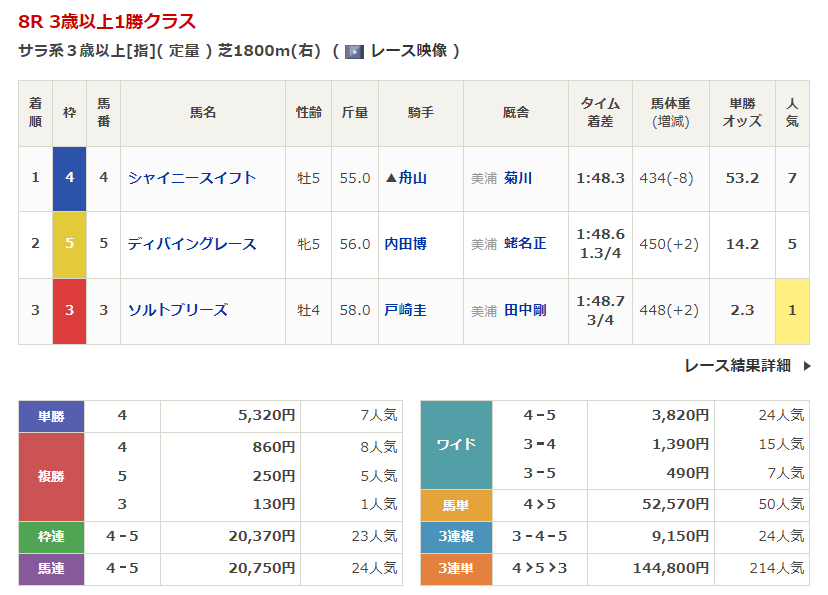This screenshot has height=595, width=828.
Task: Click win odds 14.2
Action: coord(742,244)
